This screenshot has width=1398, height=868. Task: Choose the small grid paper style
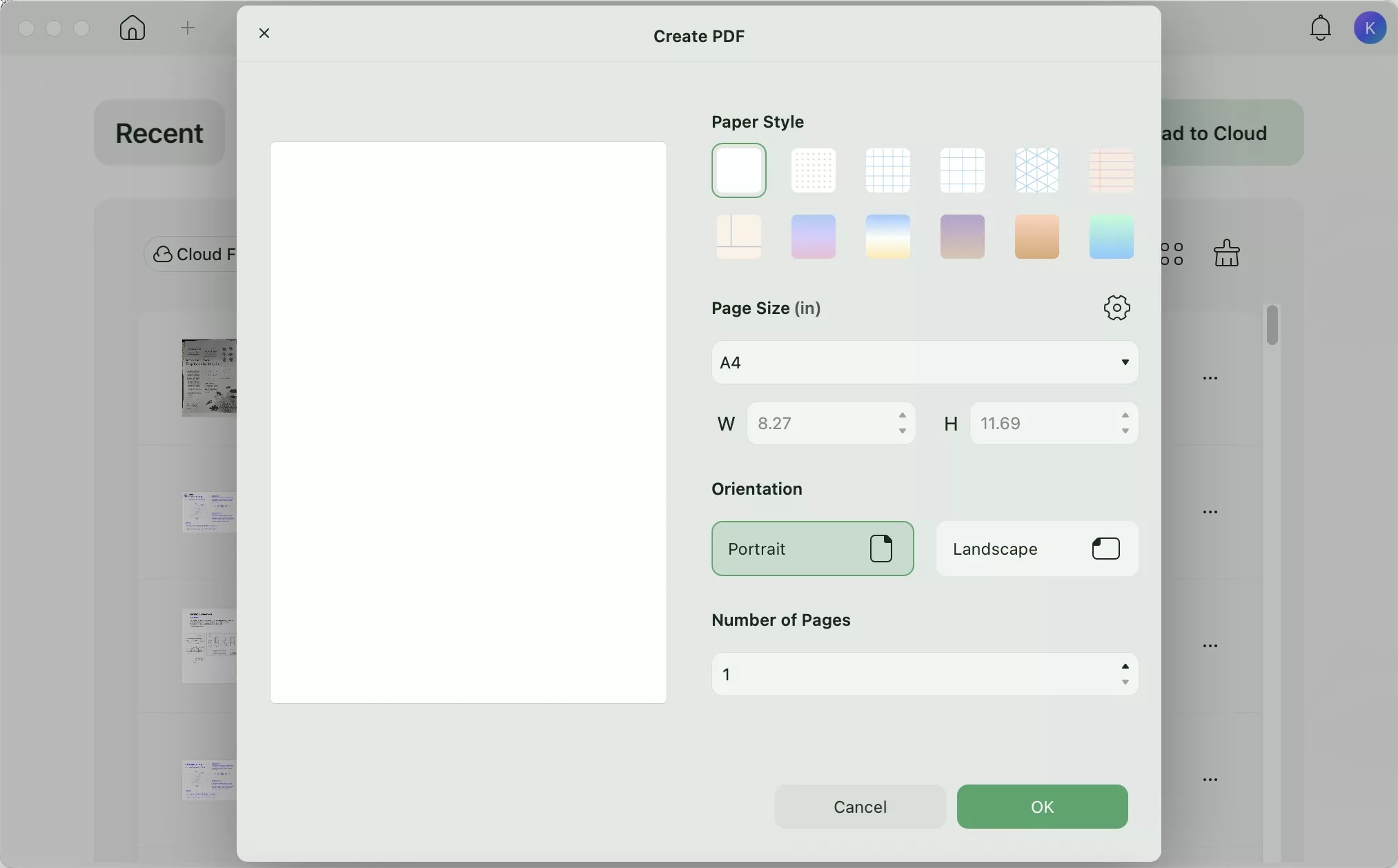tap(889, 170)
